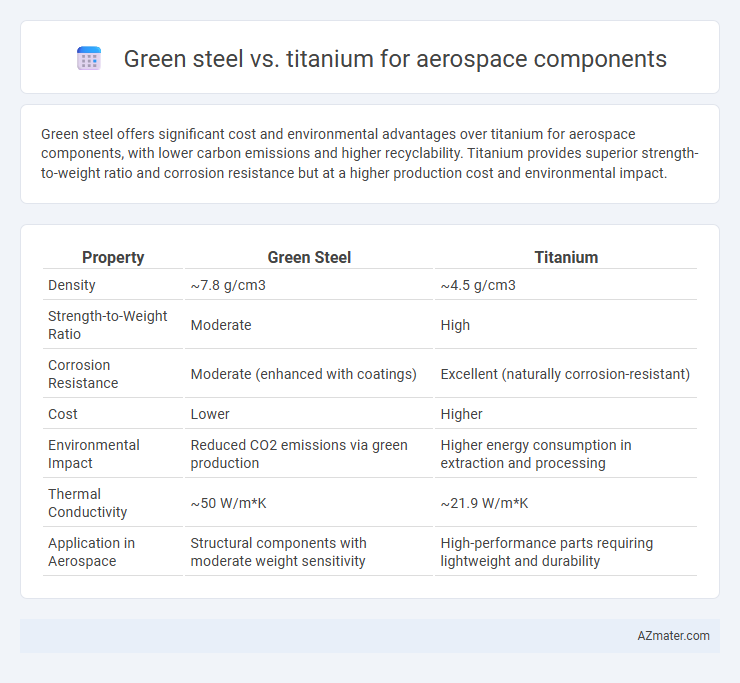Click the 'Green Steel' column header

pyautogui.click(x=309, y=257)
